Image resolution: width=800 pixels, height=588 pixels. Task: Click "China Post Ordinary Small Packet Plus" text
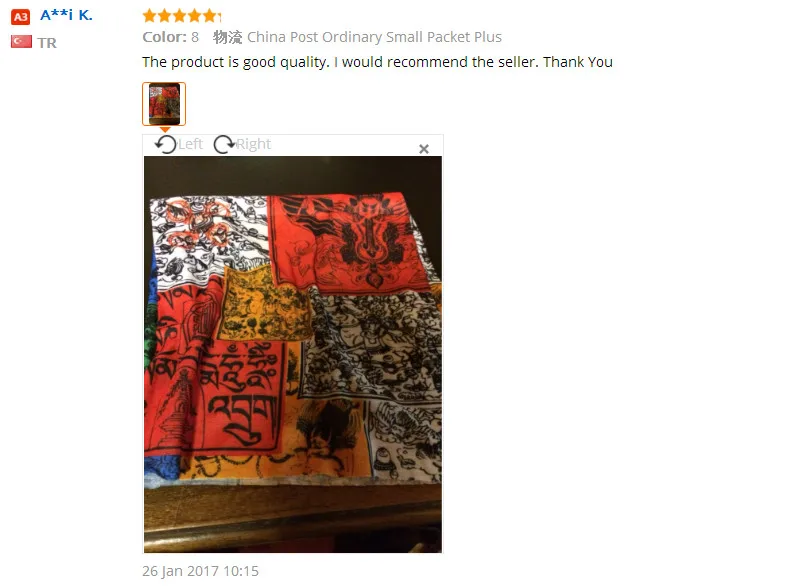(x=374, y=37)
